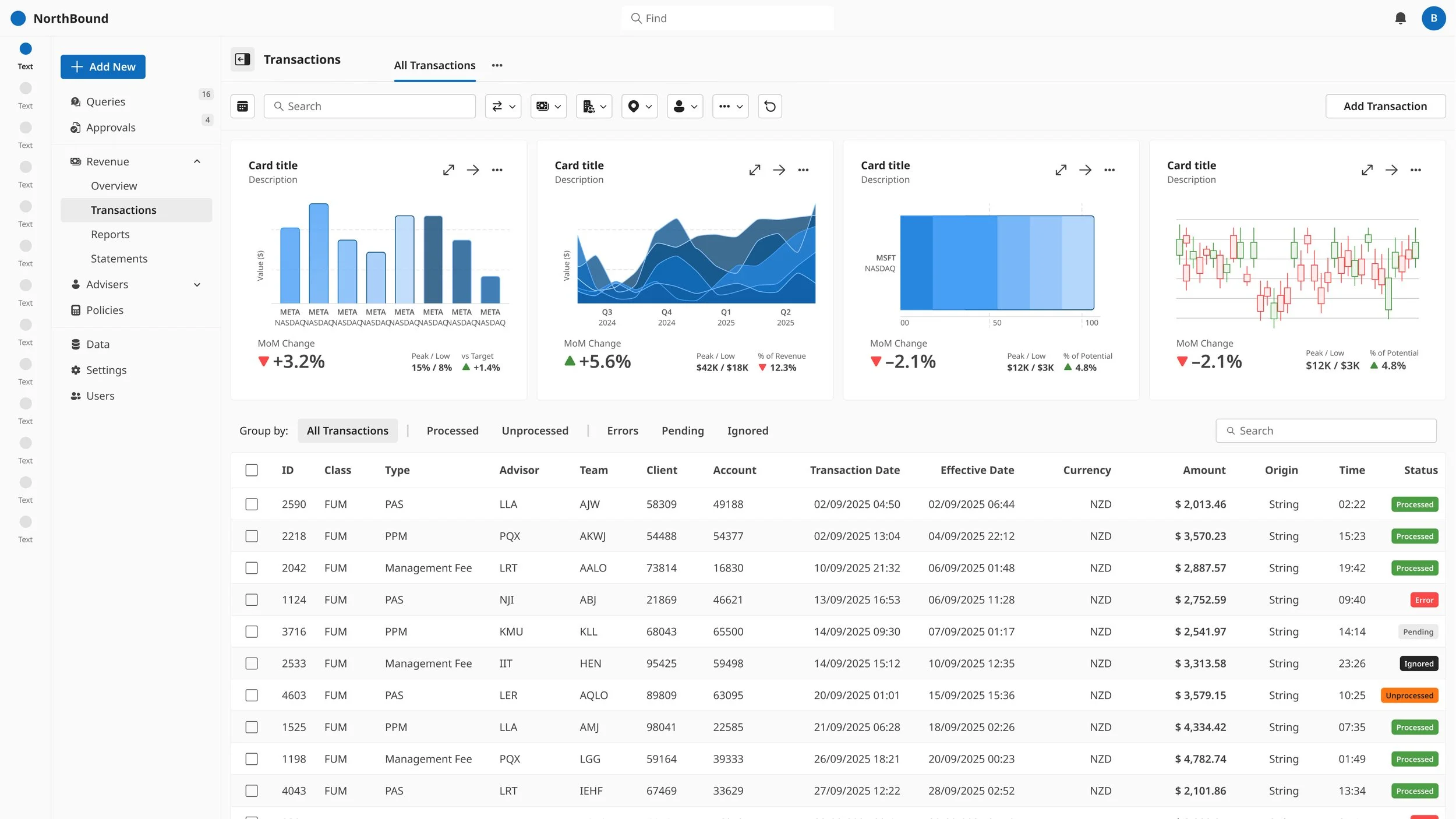Expand the second card chart fullscreen
This screenshot has width=1456, height=819.
[754, 170]
